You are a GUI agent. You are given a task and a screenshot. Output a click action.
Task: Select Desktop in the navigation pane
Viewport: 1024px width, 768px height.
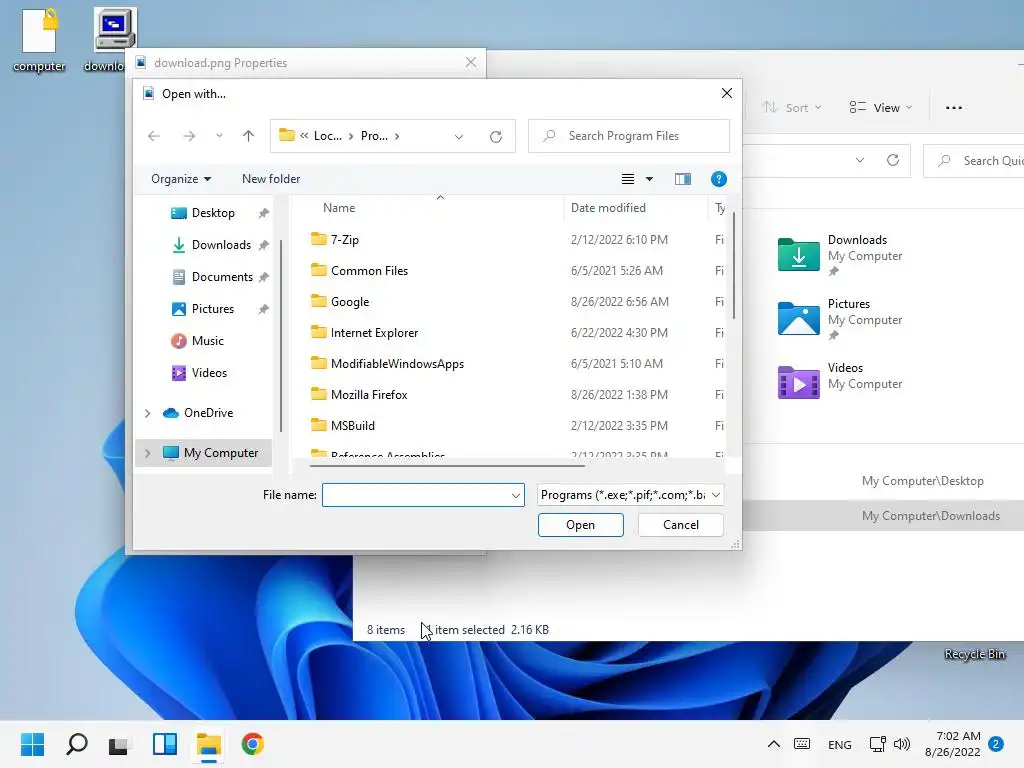coord(213,213)
